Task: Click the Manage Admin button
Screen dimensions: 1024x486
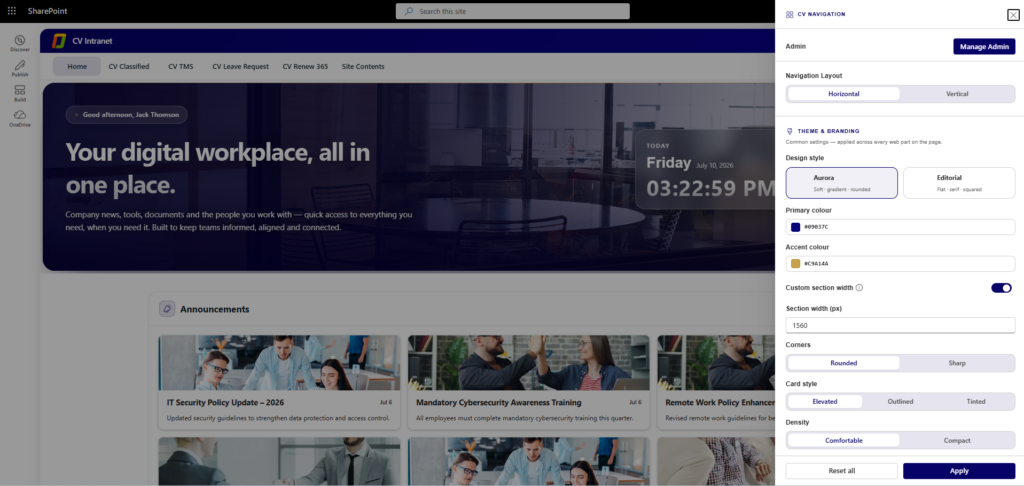Action: pyautogui.click(x=984, y=46)
